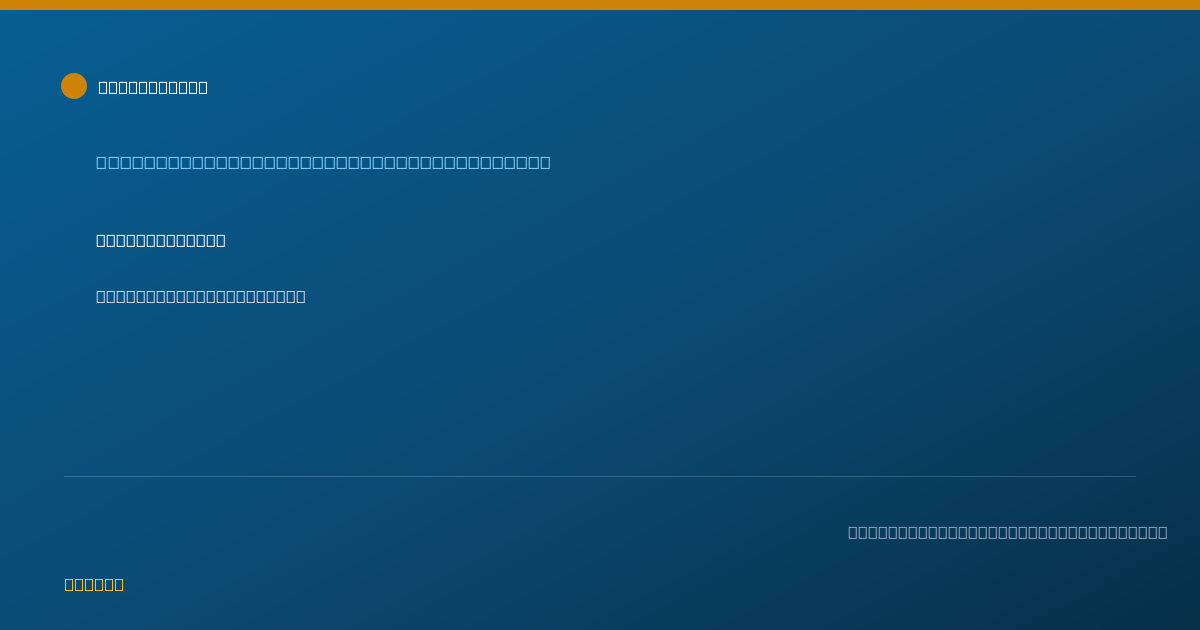Click the last character of the bottom-right footer text
The height and width of the screenshot is (630, 1200).
click(x=1163, y=532)
